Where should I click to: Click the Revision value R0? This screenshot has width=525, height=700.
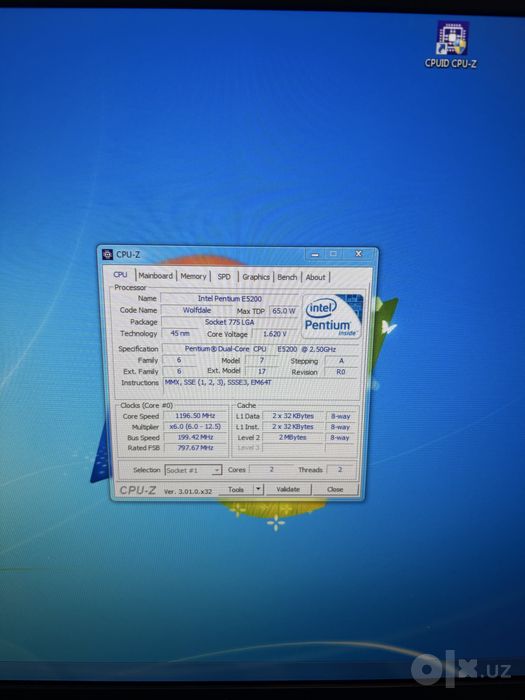coord(342,372)
